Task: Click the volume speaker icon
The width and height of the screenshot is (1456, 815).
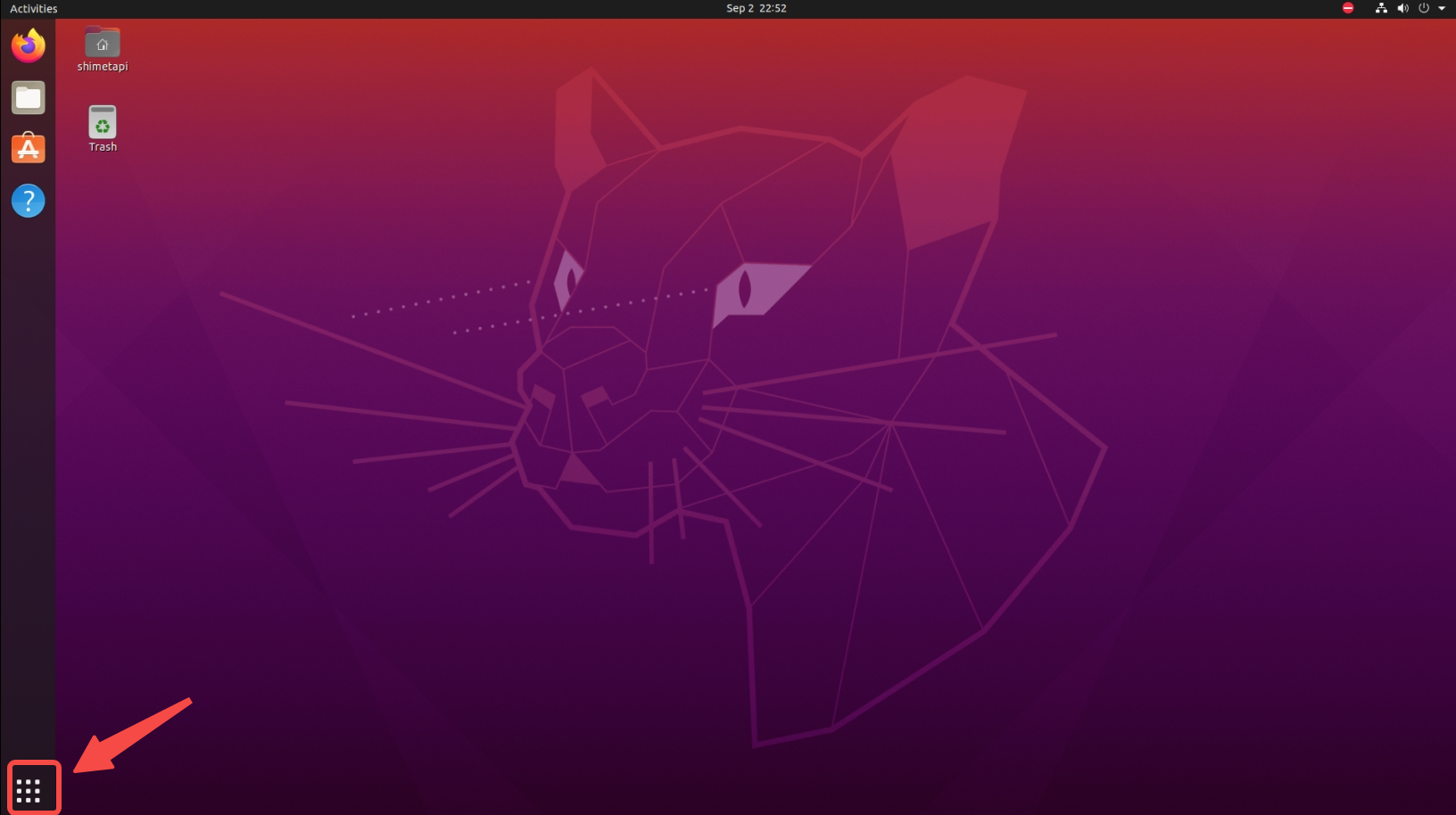Action: pos(1402,8)
